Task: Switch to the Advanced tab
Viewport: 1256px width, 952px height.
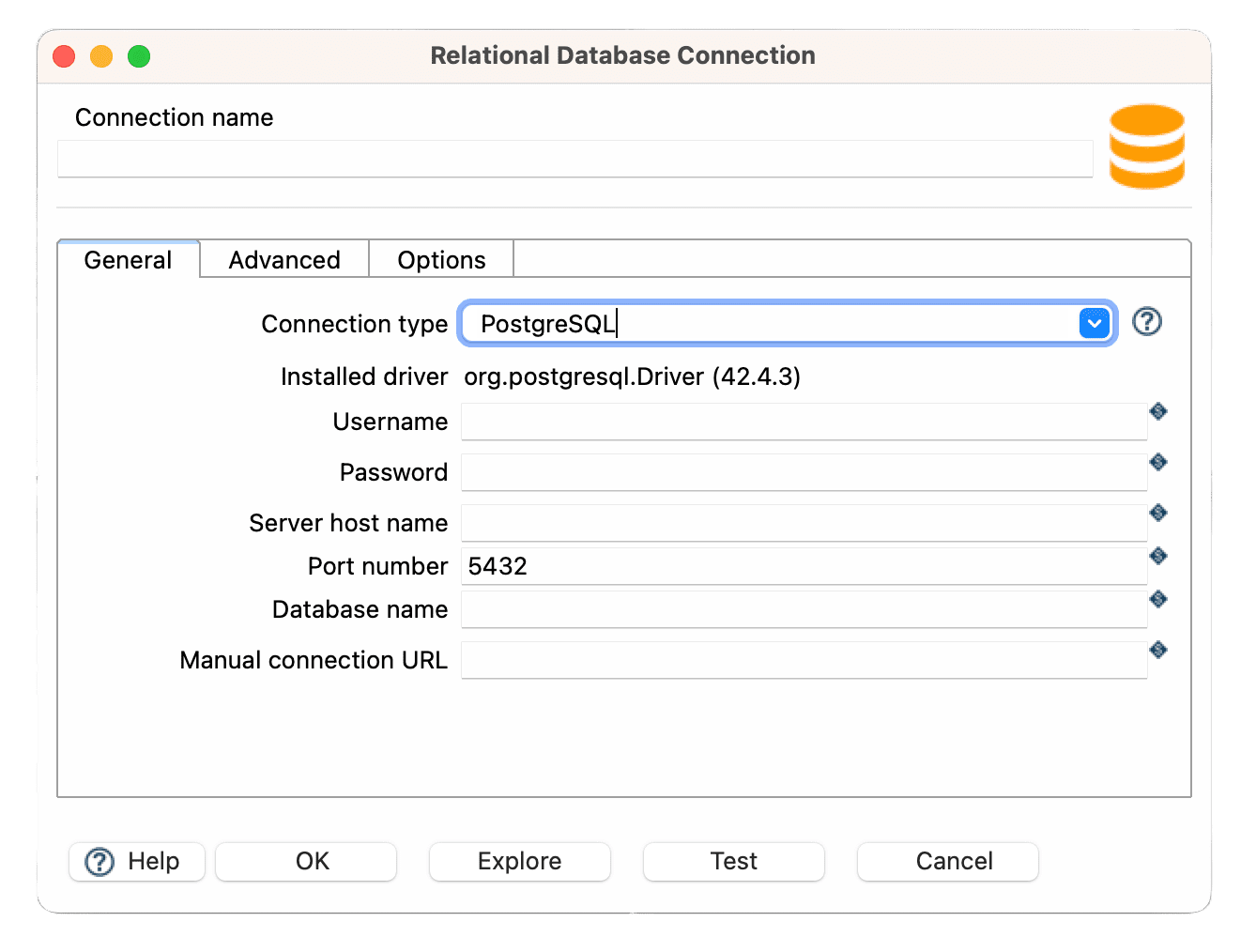Action: point(284,260)
